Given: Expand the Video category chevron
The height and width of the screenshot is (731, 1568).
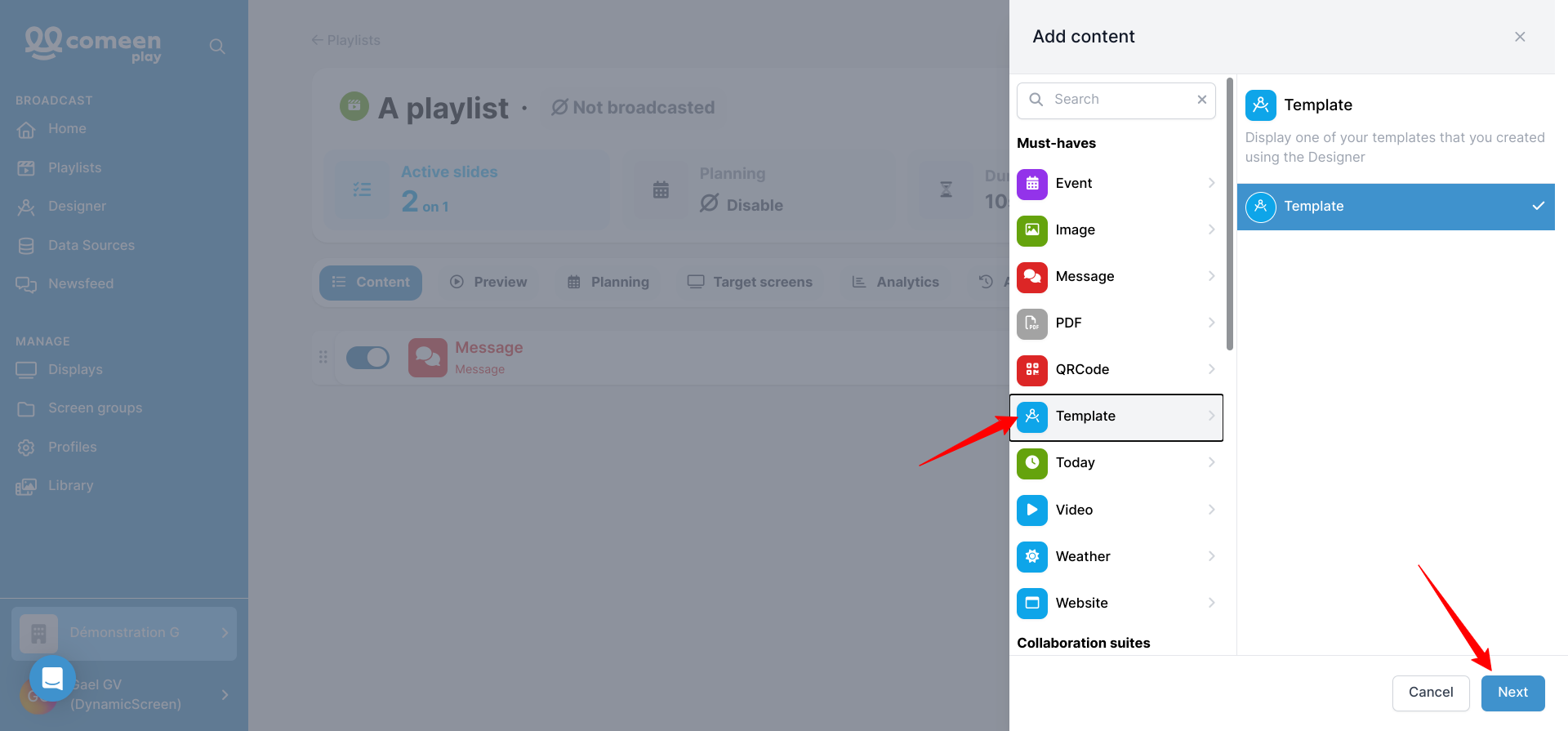Looking at the screenshot, I should pyautogui.click(x=1211, y=510).
